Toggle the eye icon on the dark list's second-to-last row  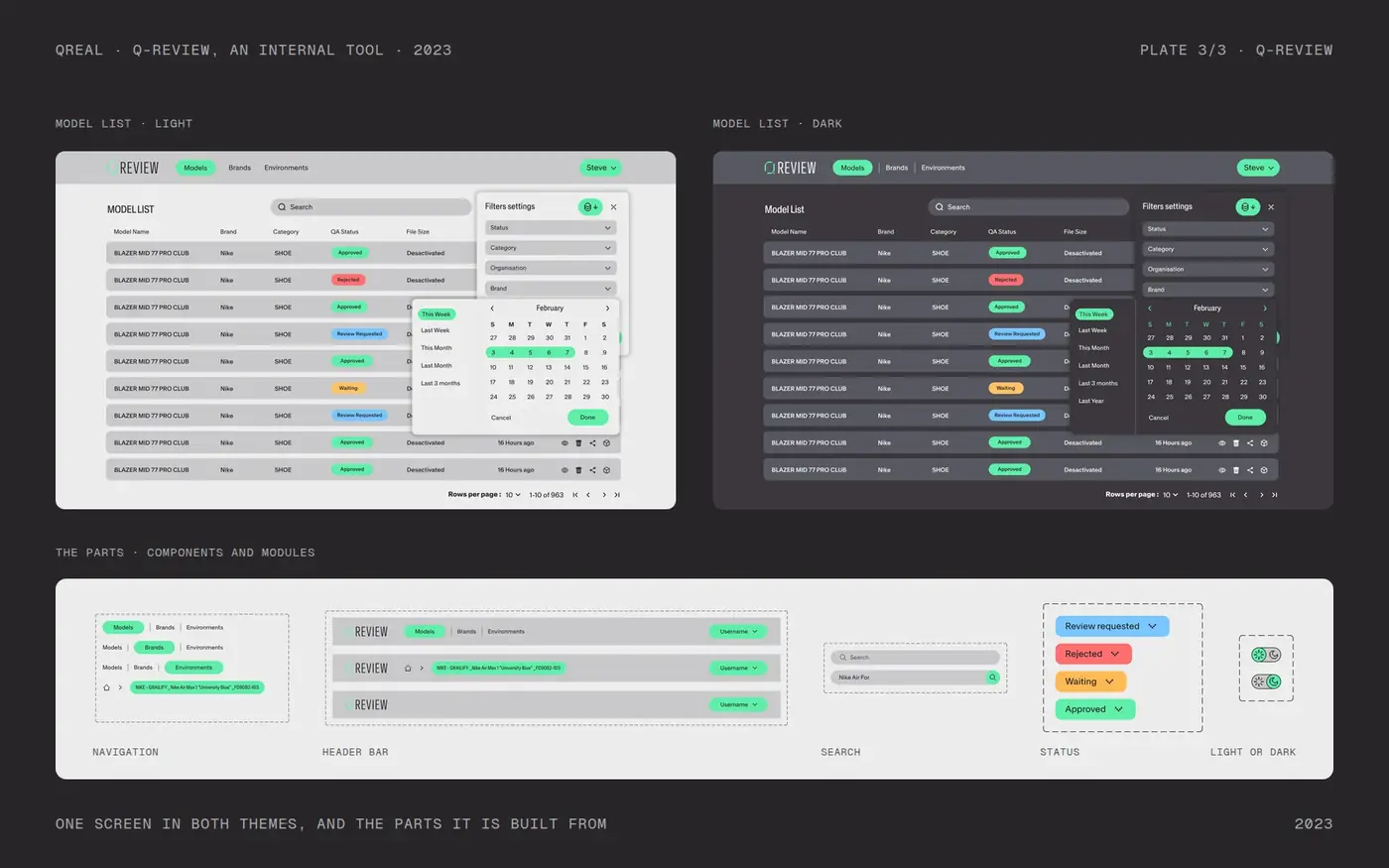(x=1222, y=443)
